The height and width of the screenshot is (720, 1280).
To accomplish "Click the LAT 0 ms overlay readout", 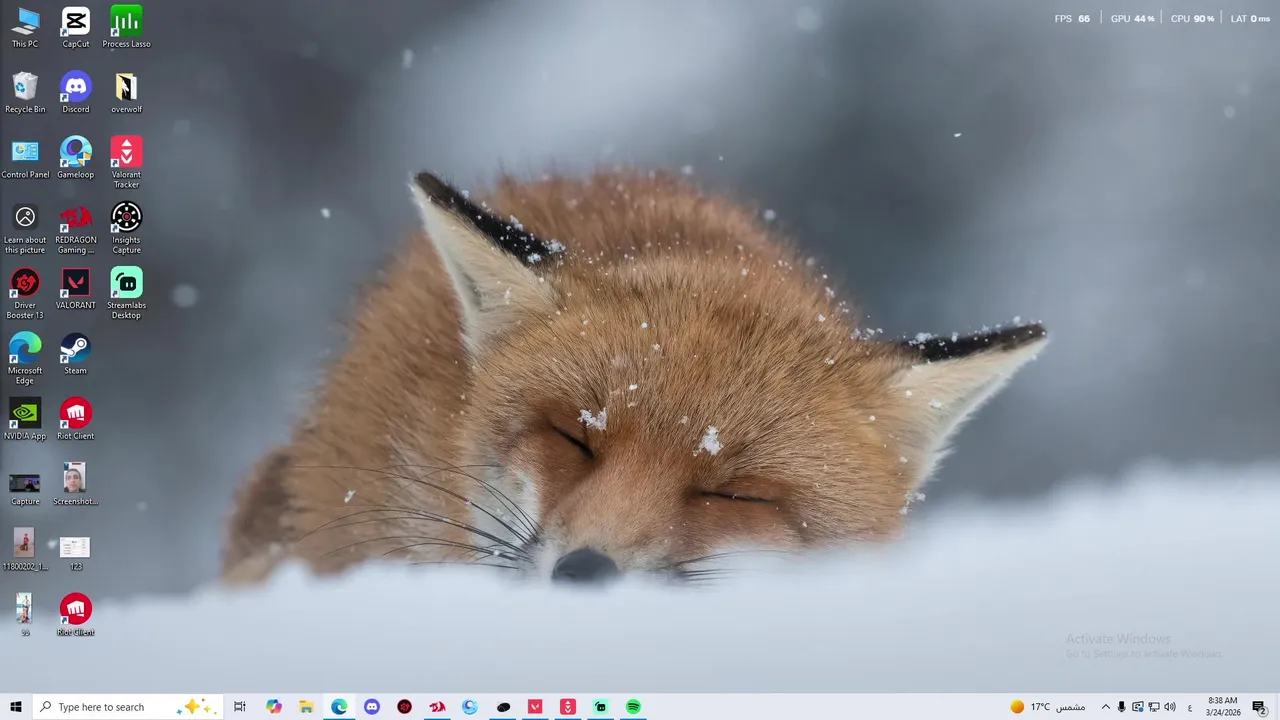I will point(1250,19).
